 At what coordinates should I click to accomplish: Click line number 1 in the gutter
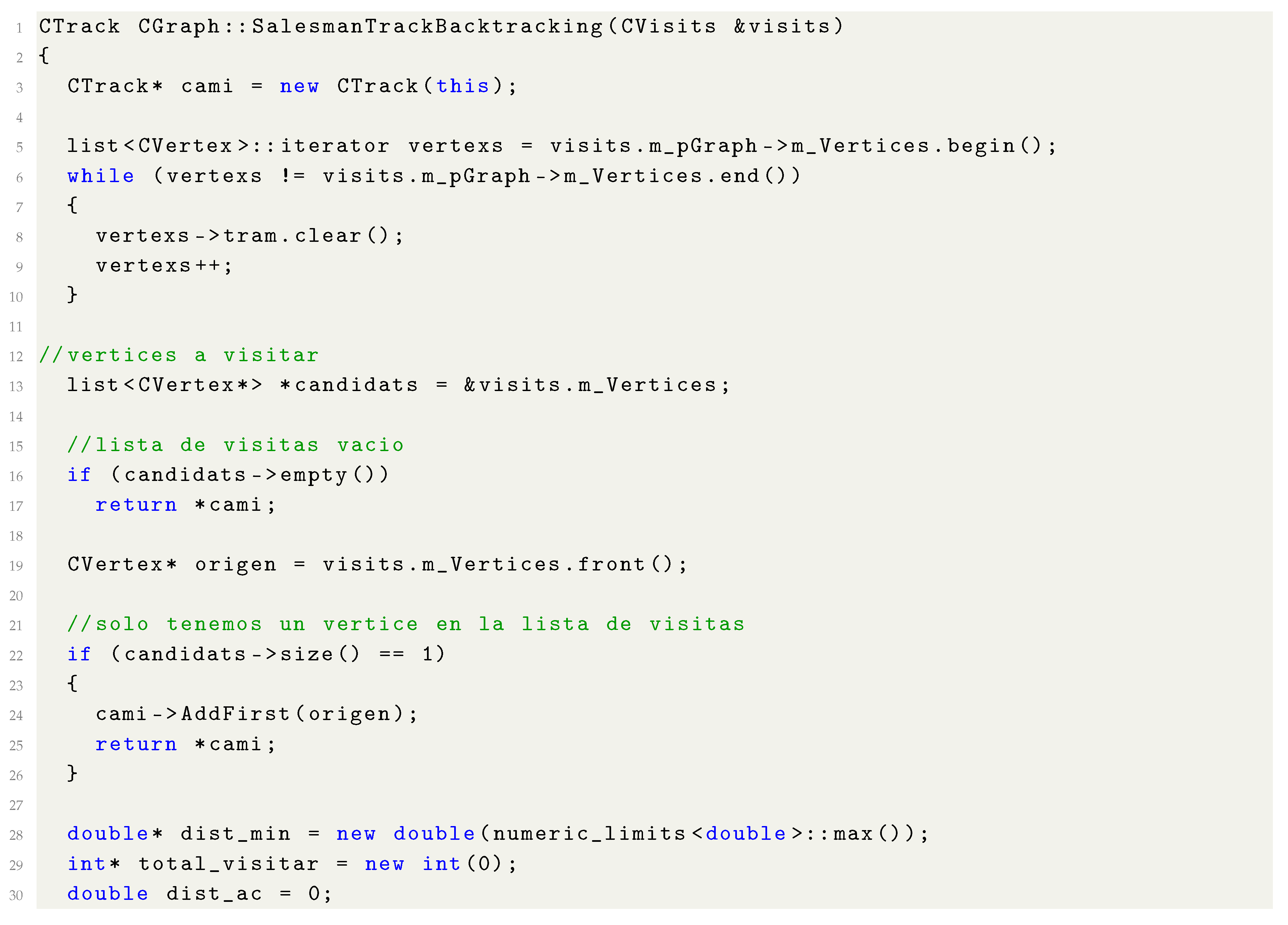[x=19, y=28]
